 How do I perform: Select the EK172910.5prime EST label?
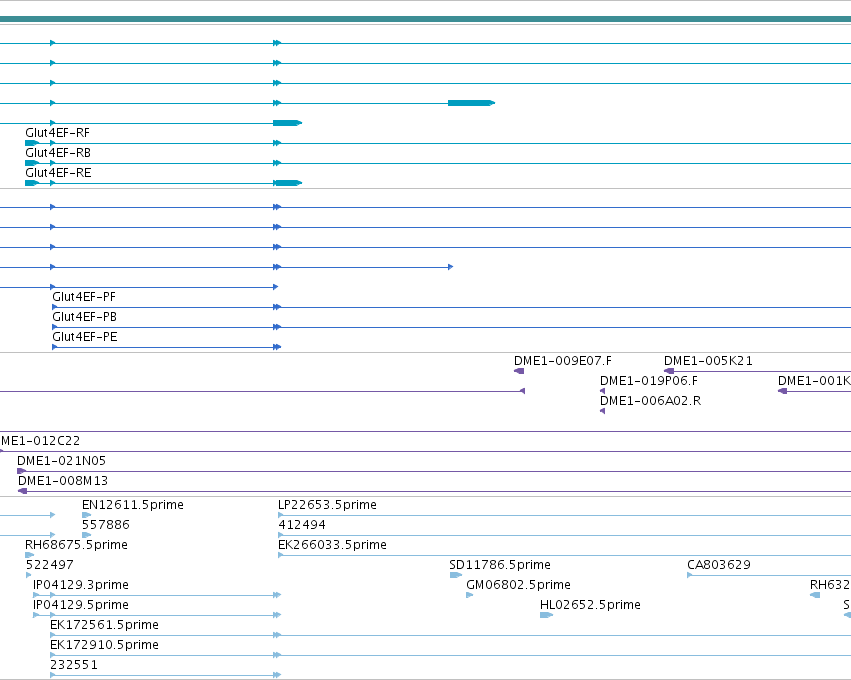click(x=104, y=645)
